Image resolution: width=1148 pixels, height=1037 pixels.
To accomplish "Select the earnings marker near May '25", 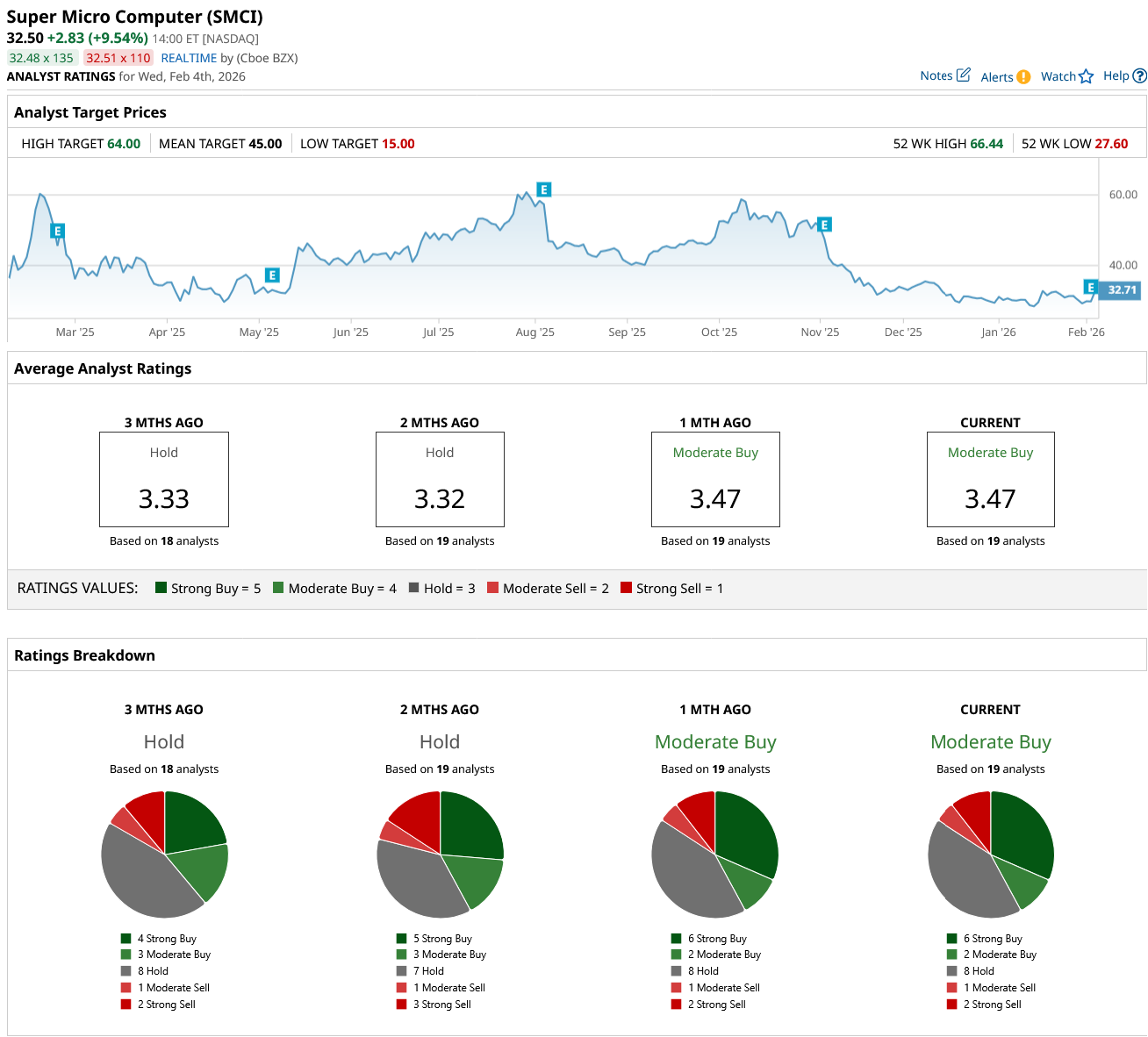I will (x=272, y=275).
